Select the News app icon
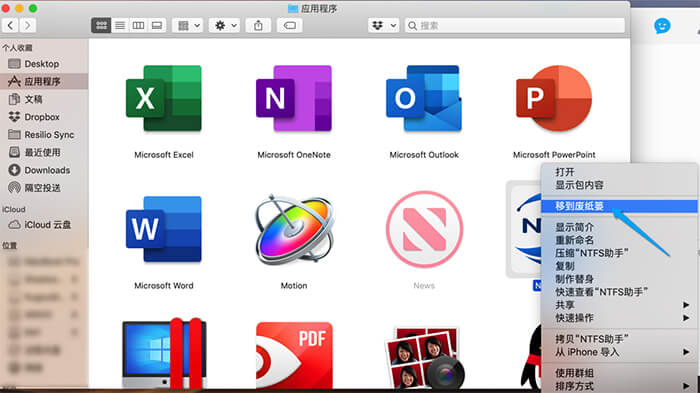This screenshot has height=393, width=700. (x=424, y=229)
